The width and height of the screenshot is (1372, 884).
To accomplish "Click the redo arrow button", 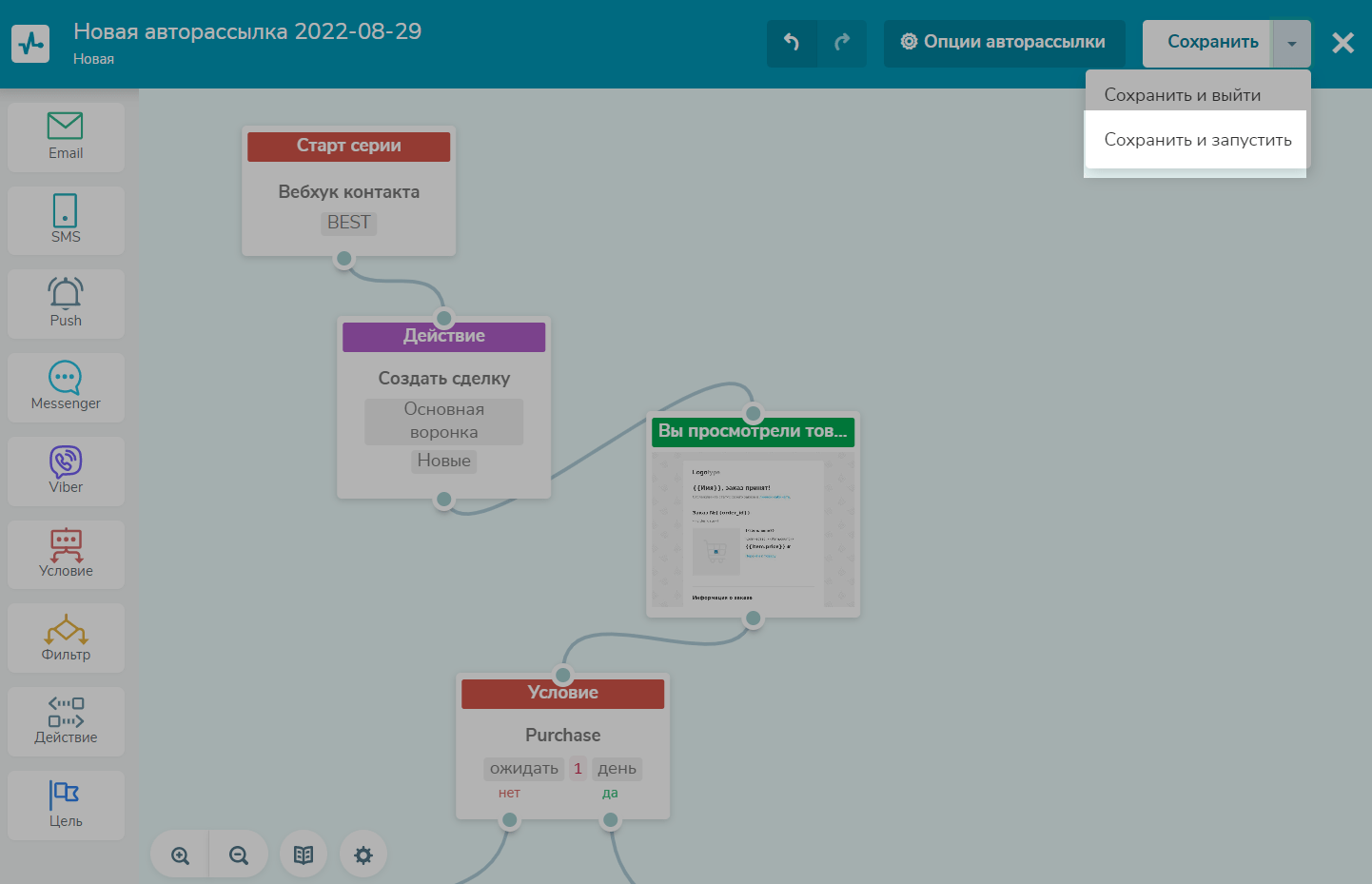I will point(842,43).
